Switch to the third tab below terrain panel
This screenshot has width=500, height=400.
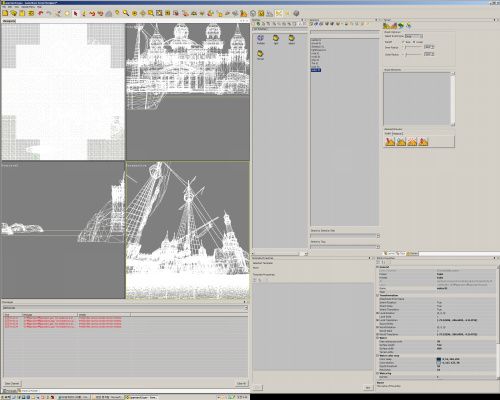tap(413, 254)
